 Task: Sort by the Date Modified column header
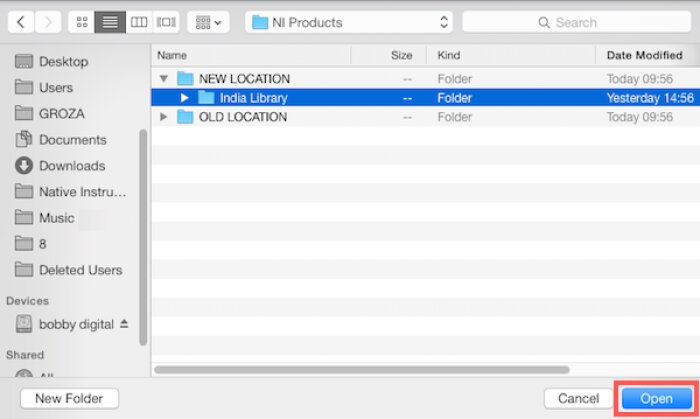[x=647, y=55]
